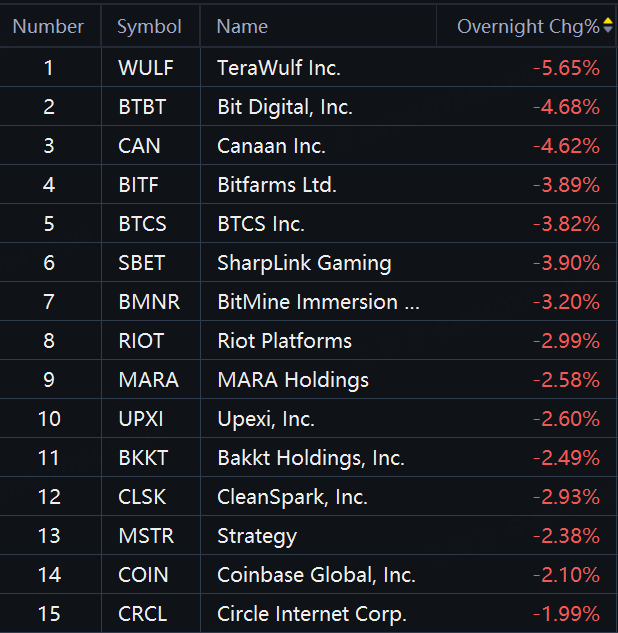Select Circle Internet Corp. name
Viewport: 618px width, 633px height.
coord(312,614)
